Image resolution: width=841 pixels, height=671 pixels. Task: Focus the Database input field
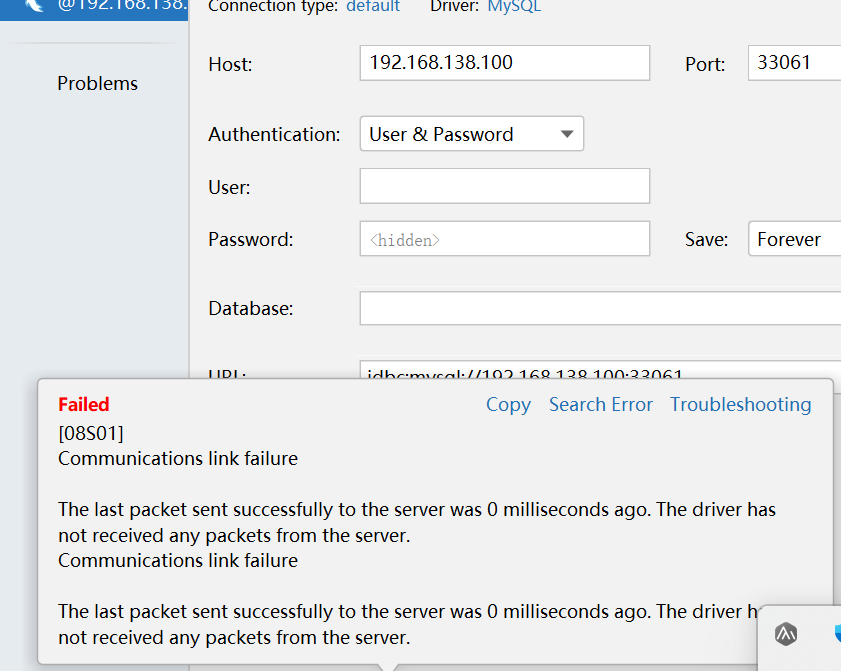coord(599,308)
